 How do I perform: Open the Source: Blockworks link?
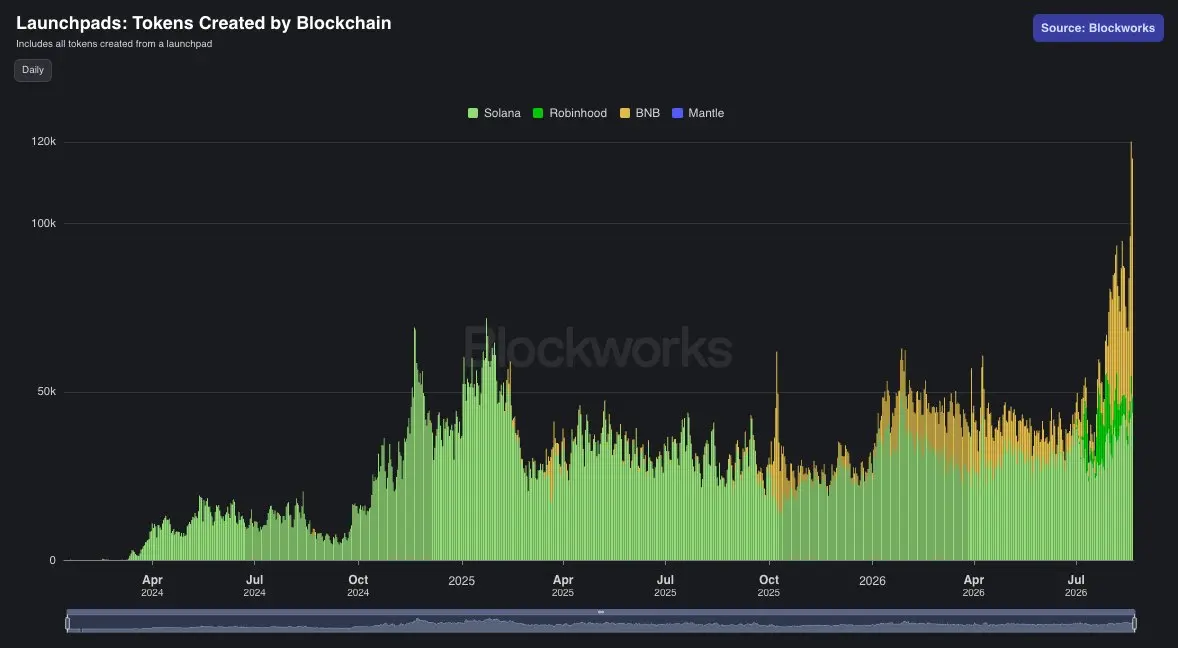[x=1098, y=28]
